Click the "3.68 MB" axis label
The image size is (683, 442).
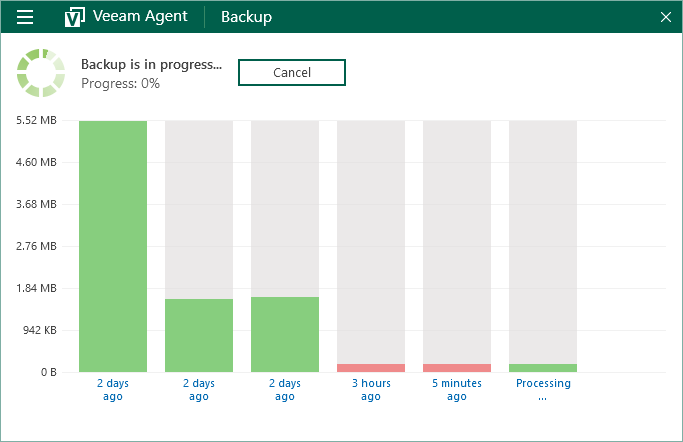37,204
